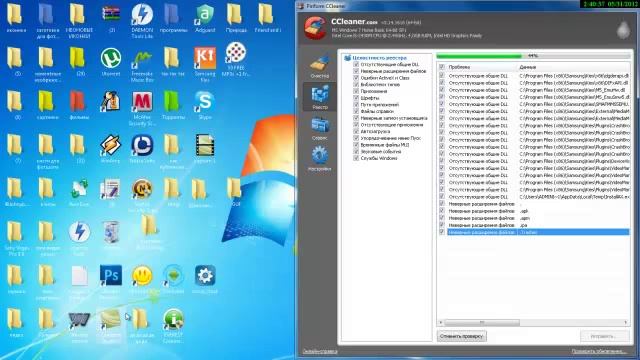Image resolution: width=640 pixels, height=360 pixels.
Task: Toggle Временные файлы MUI checkbox
Action: pos(356,145)
